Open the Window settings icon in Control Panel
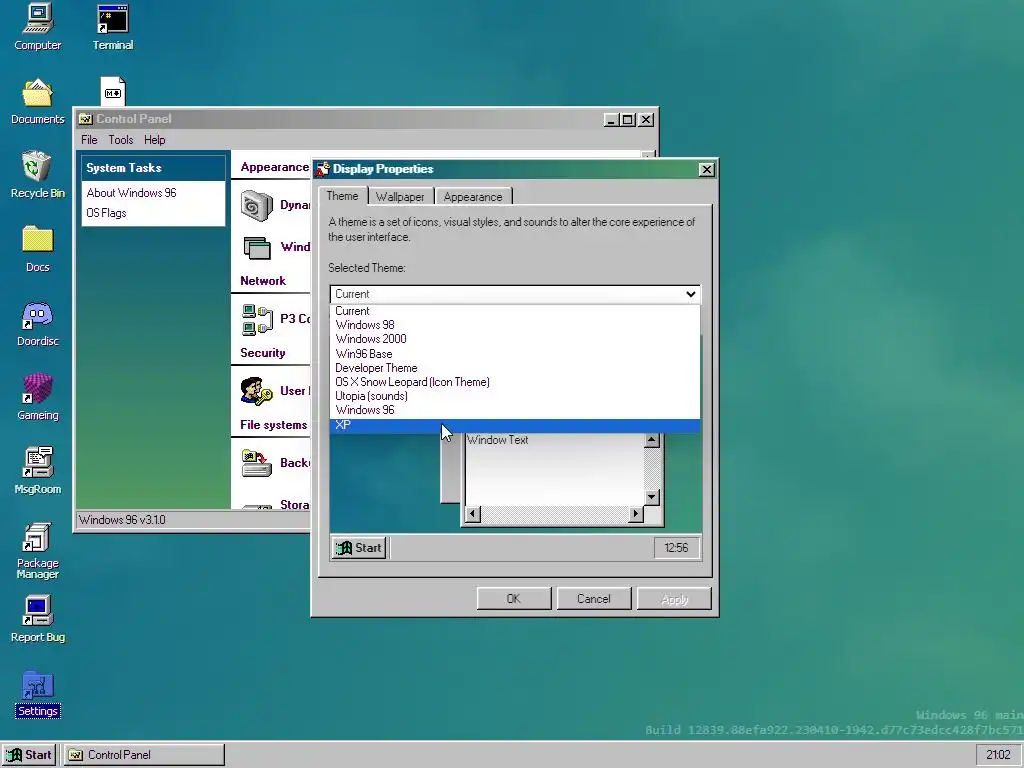Viewport: 1024px width, 768px height. 257,248
